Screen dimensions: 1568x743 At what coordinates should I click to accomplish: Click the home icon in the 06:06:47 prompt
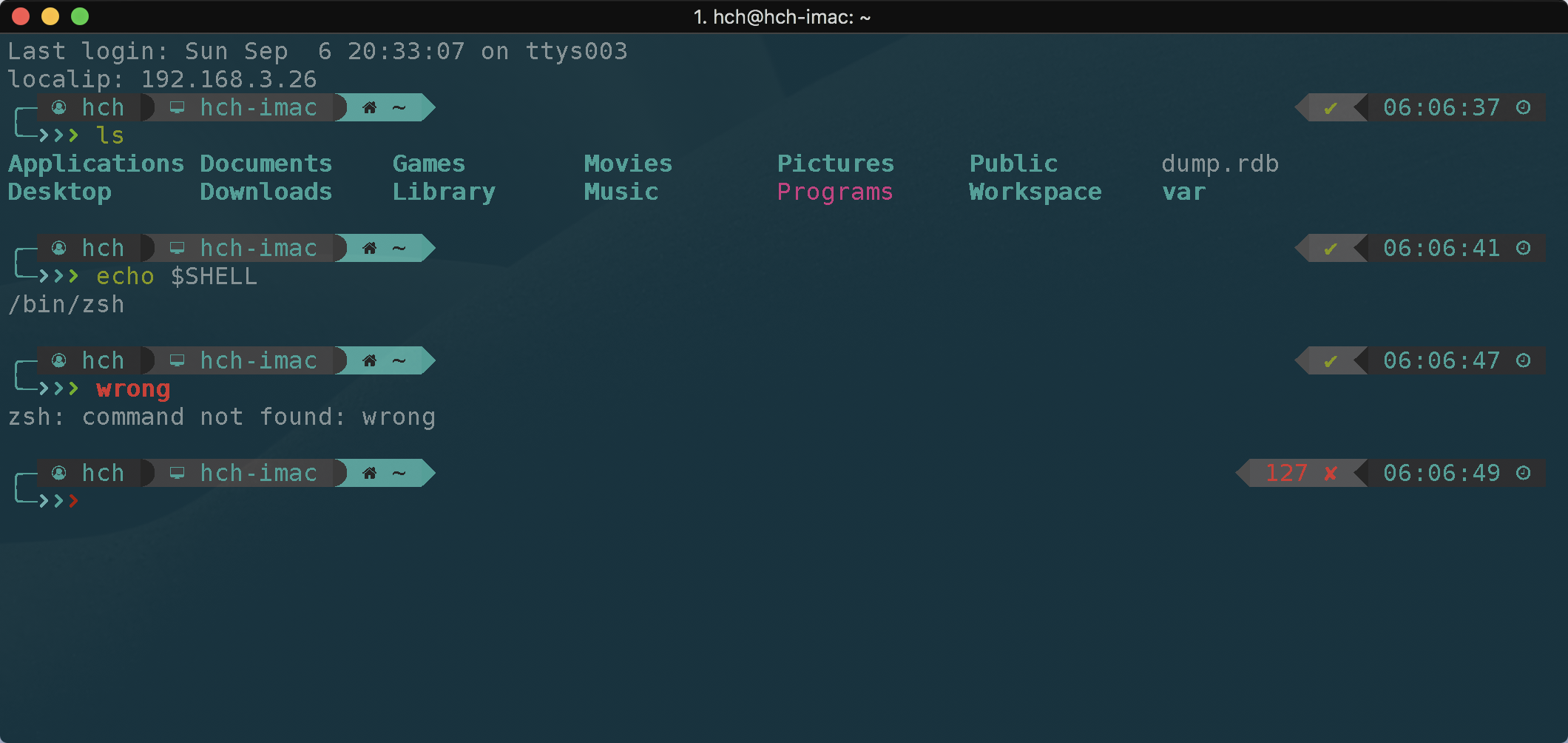tap(370, 360)
